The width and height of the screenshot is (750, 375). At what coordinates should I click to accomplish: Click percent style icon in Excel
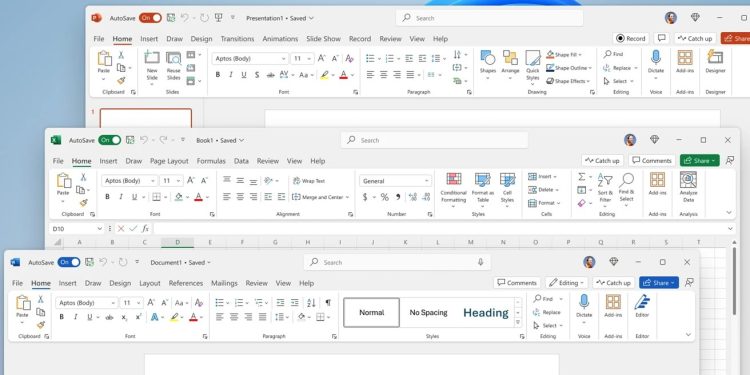click(x=385, y=197)
